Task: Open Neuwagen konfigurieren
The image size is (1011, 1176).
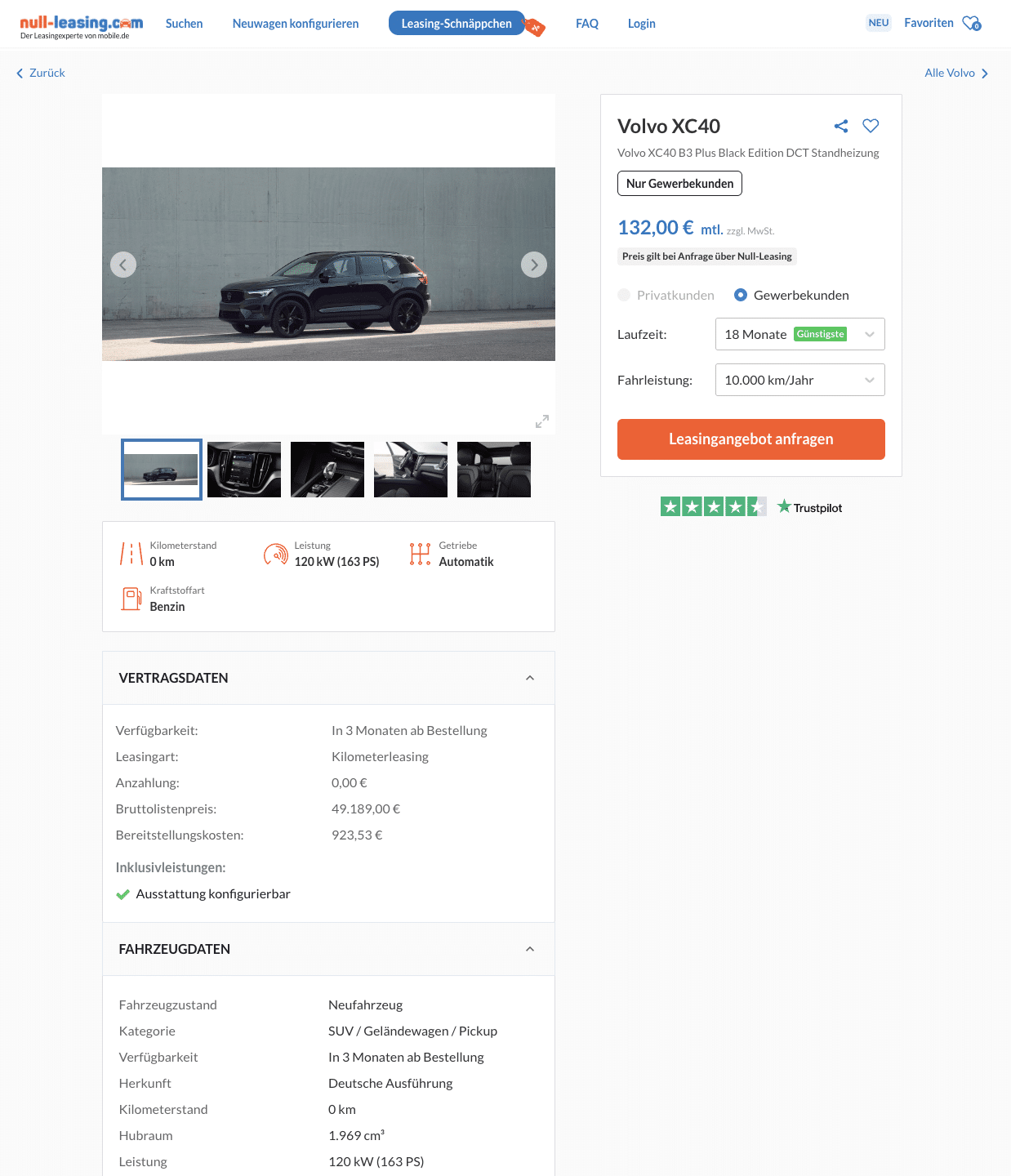Action: tap(296, 24)
